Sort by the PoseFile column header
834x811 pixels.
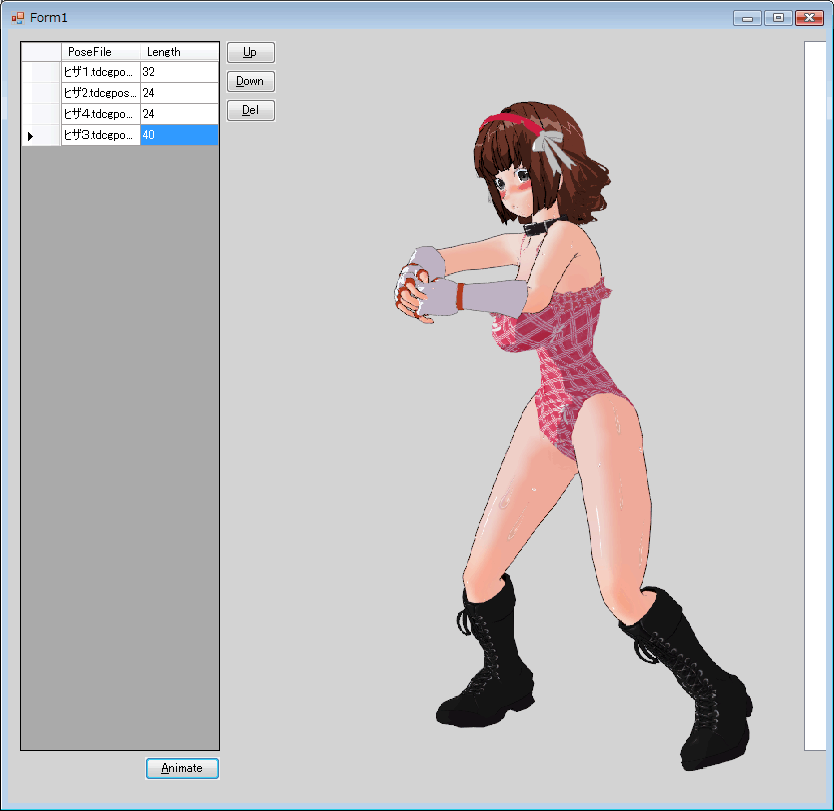[x=100, y=52]
